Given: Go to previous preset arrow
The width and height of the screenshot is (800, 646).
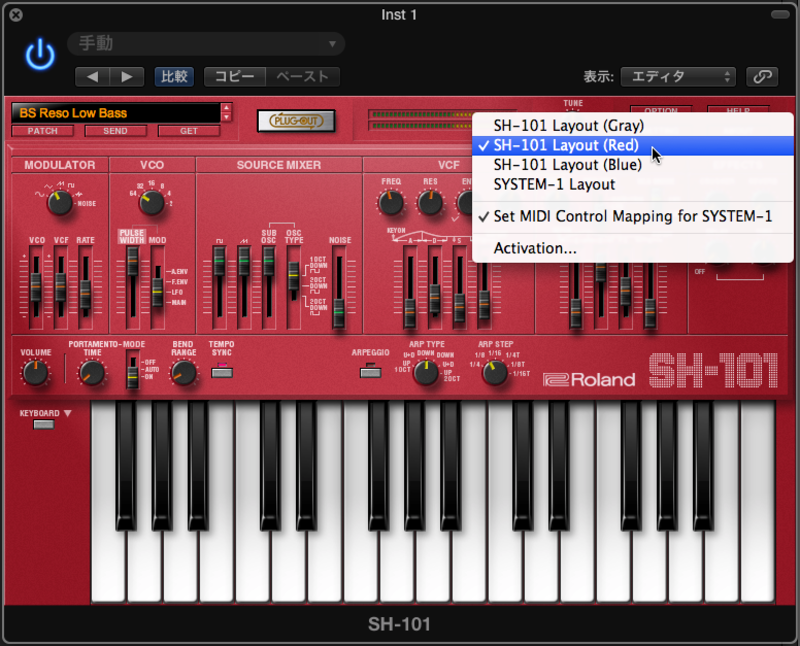Looking at the screenshot, I should (92, 77).
